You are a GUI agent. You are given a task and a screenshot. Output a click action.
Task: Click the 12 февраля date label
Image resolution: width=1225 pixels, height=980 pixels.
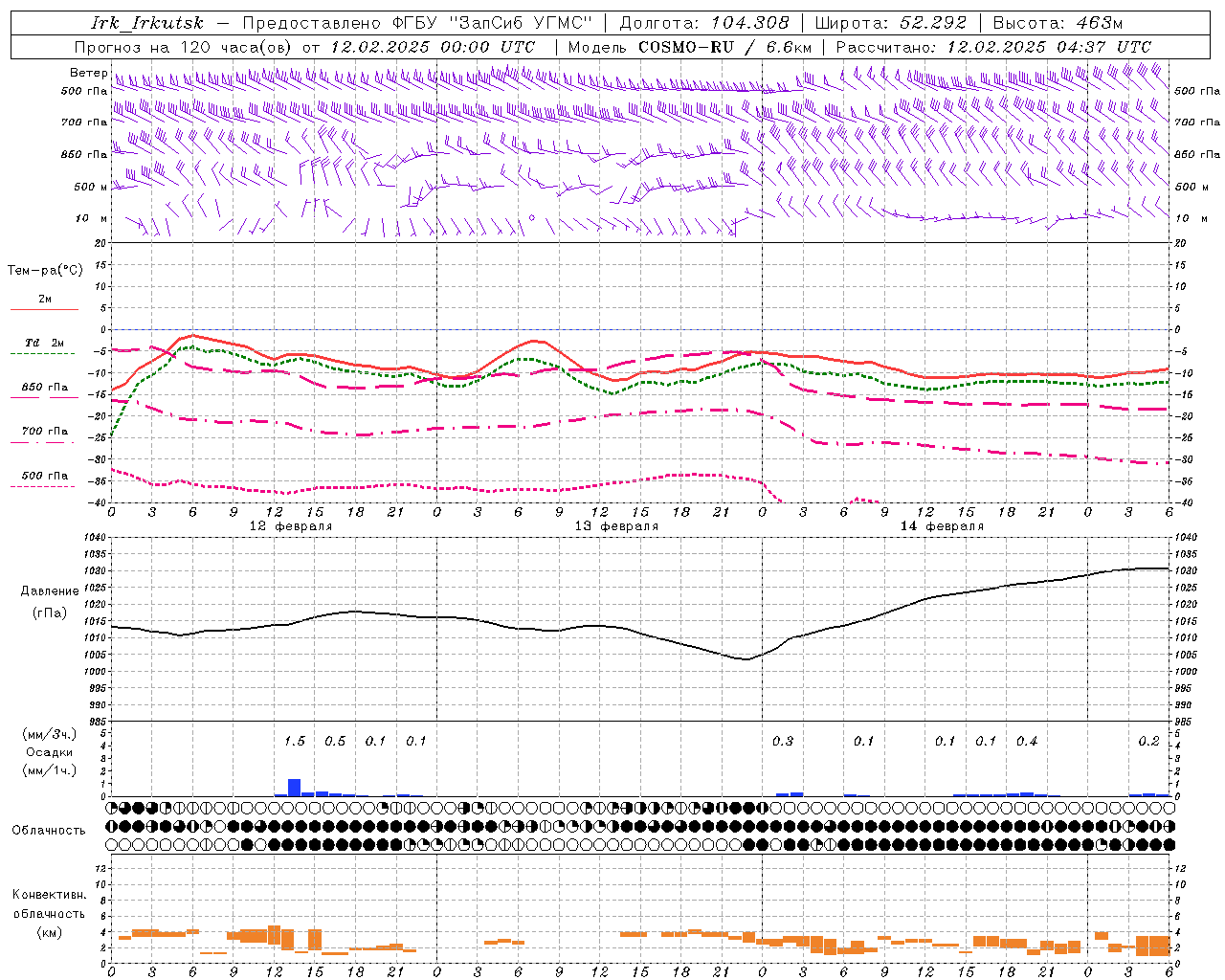(x=291, y=526)
